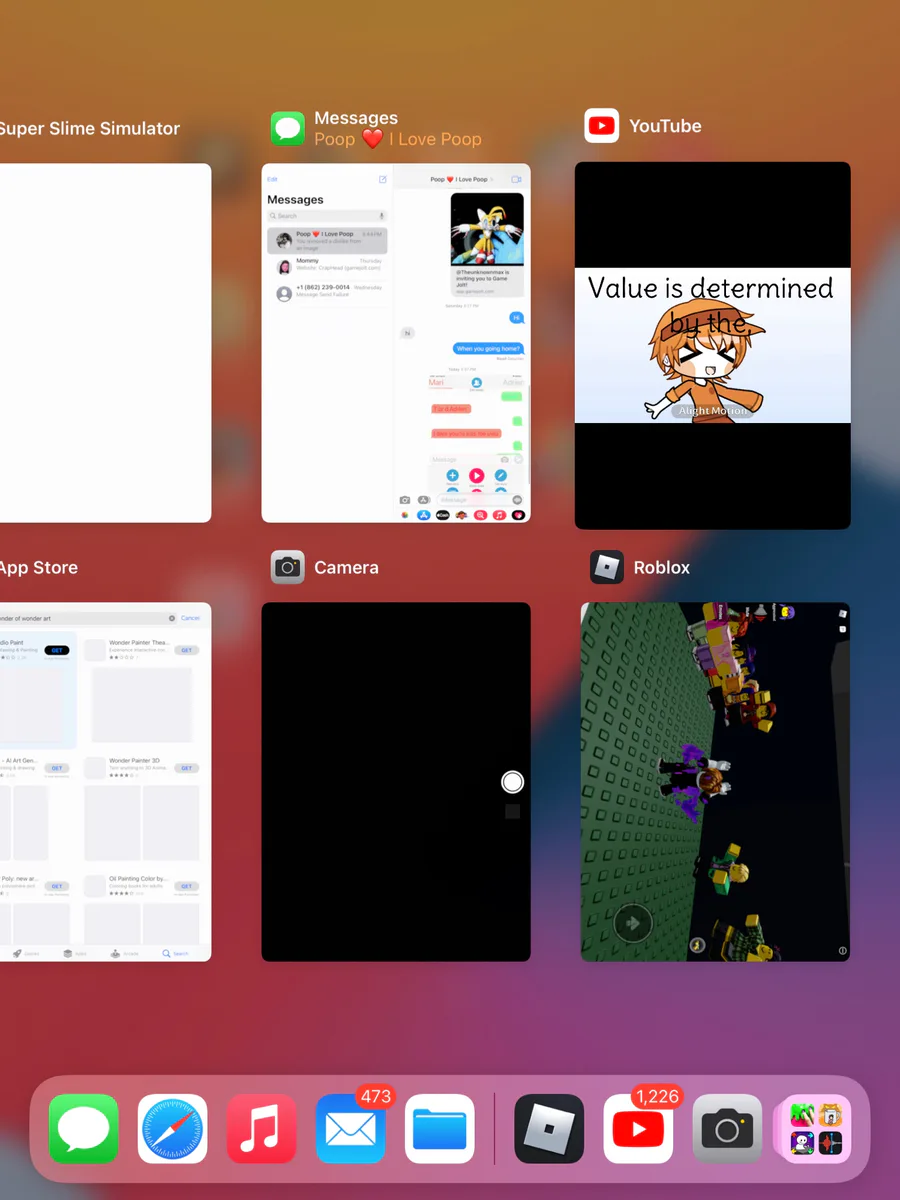Tap the joystick control in Roblox card
Screen dimensions: 900x1200
coord(632,924)
